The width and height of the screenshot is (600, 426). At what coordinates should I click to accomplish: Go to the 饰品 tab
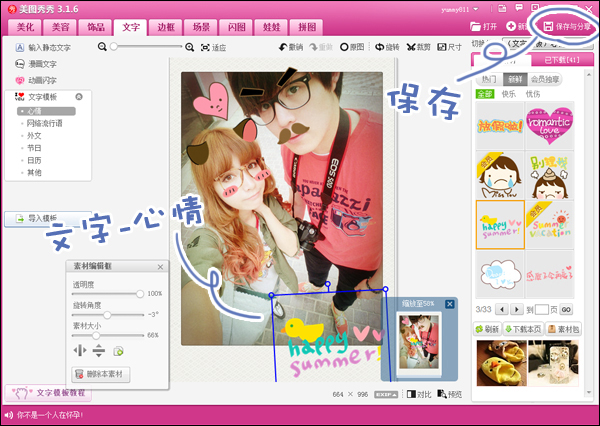tap(96, 27)
